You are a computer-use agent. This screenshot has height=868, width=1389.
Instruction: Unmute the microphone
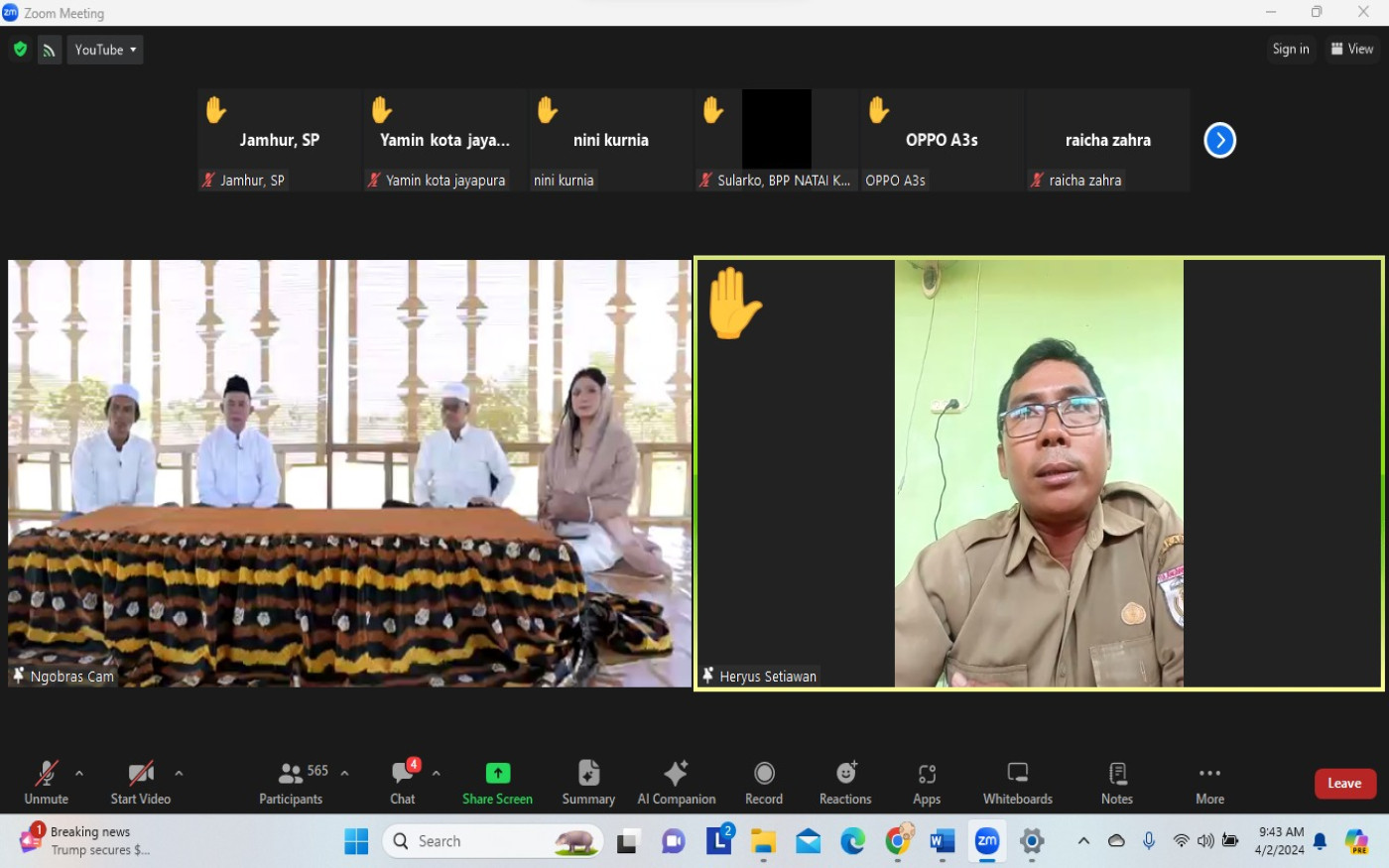[46, 782]
